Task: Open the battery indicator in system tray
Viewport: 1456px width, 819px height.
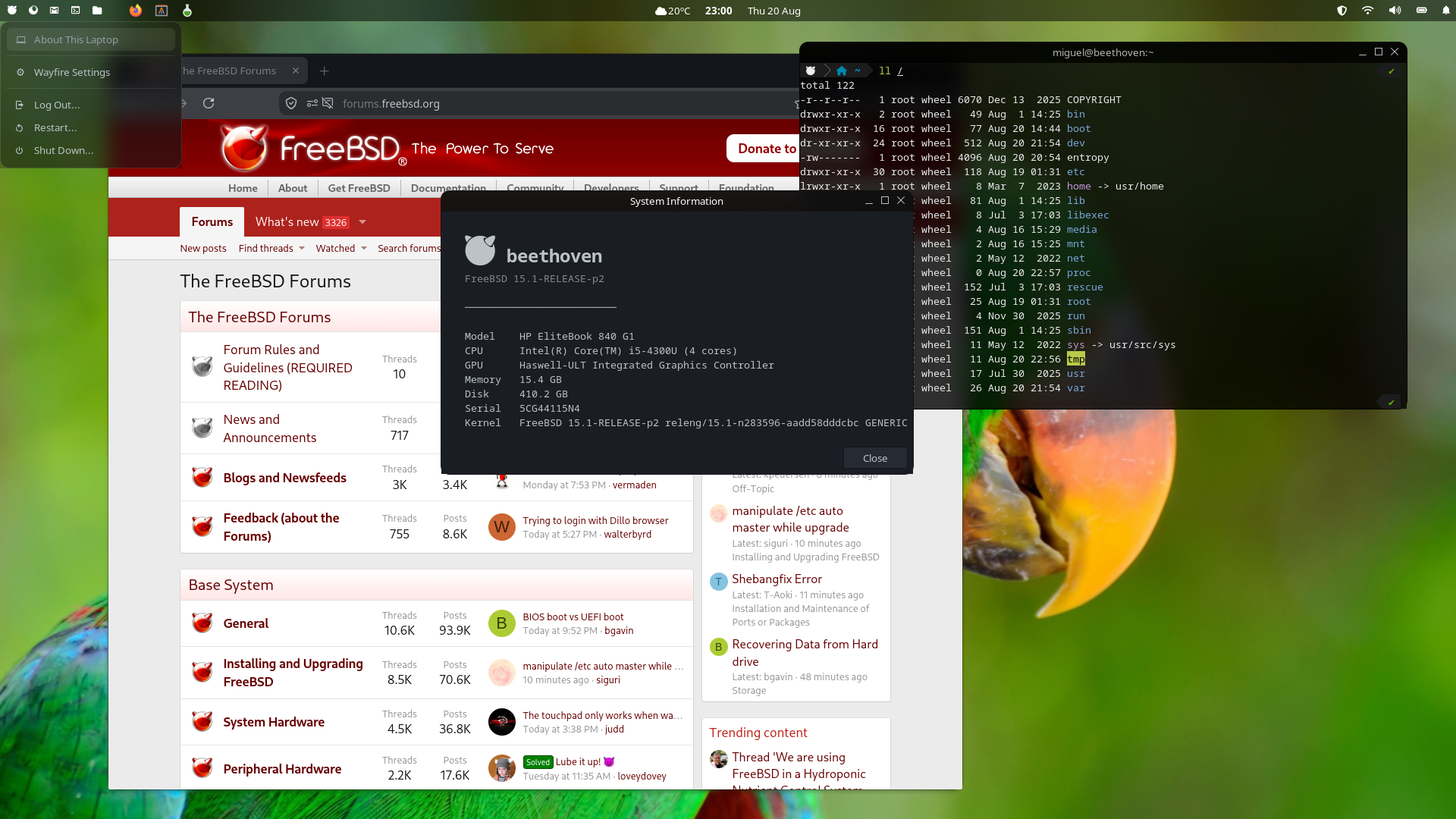Action: coord(1422,11)
